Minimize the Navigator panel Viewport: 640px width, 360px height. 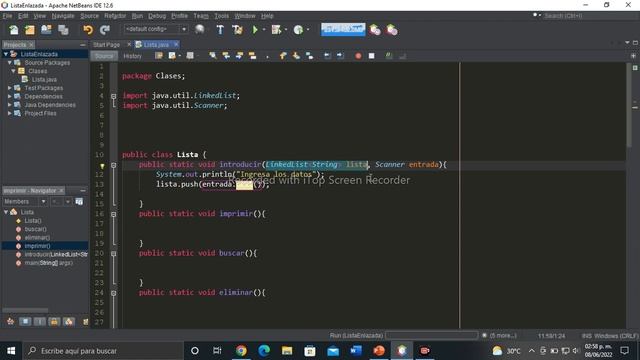83,191
